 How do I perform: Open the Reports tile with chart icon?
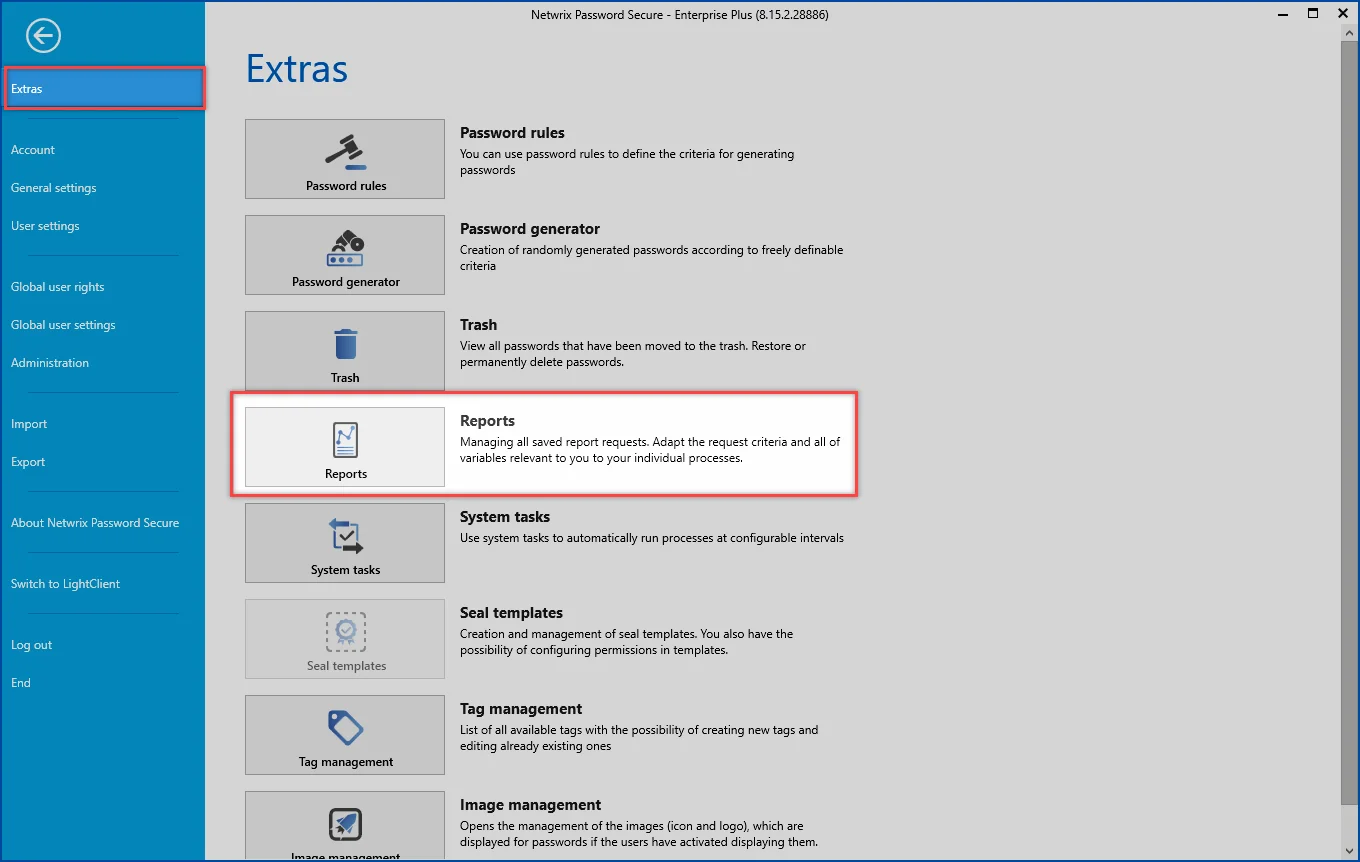[345, 447]
